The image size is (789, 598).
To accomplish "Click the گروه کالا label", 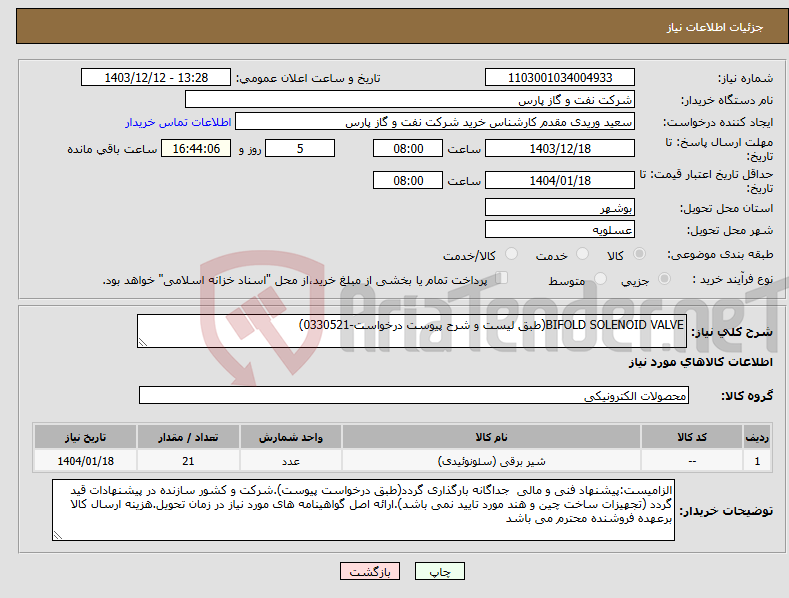I will [x=747, y=396].
